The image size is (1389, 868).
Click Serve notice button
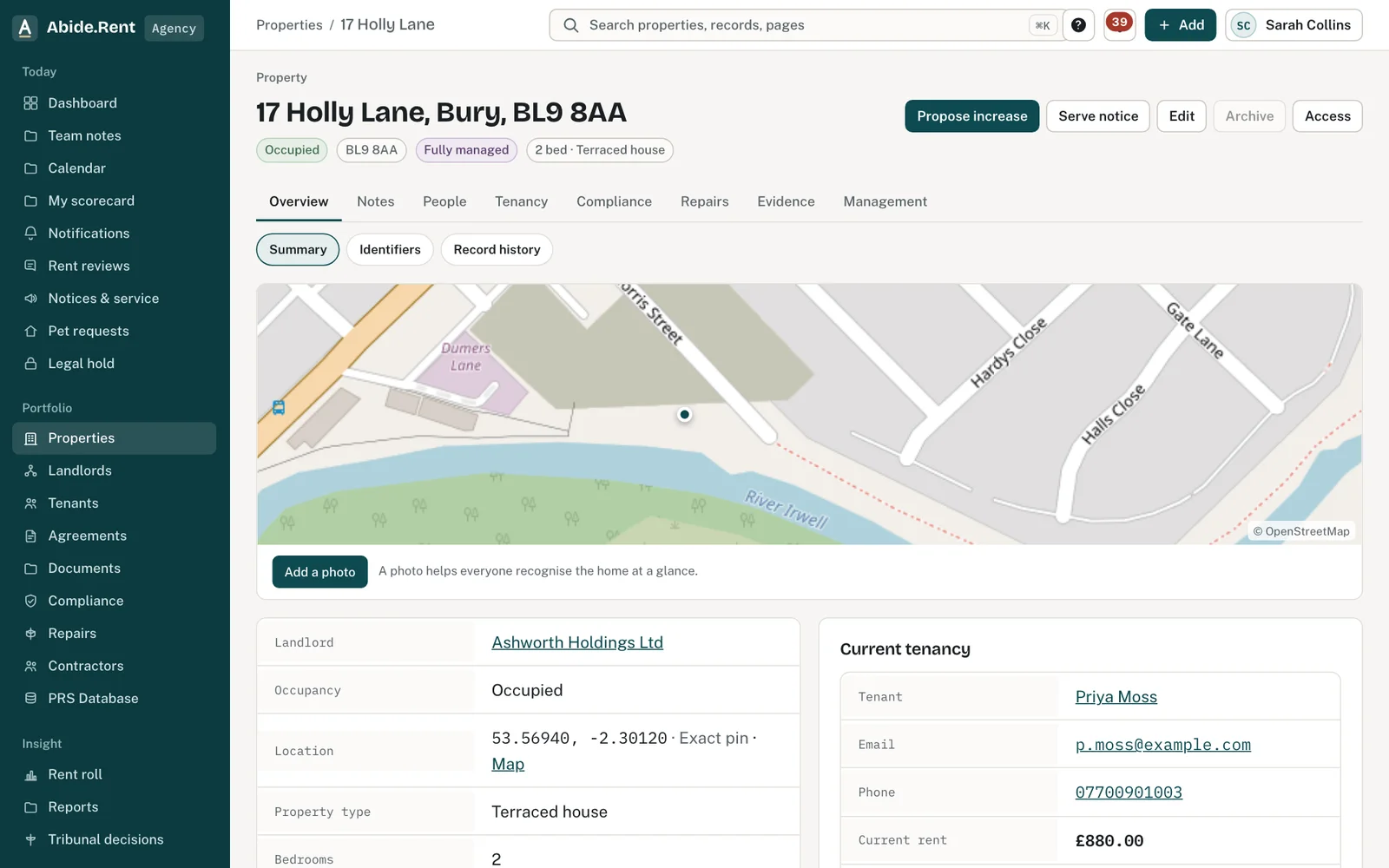[1098, 116]
